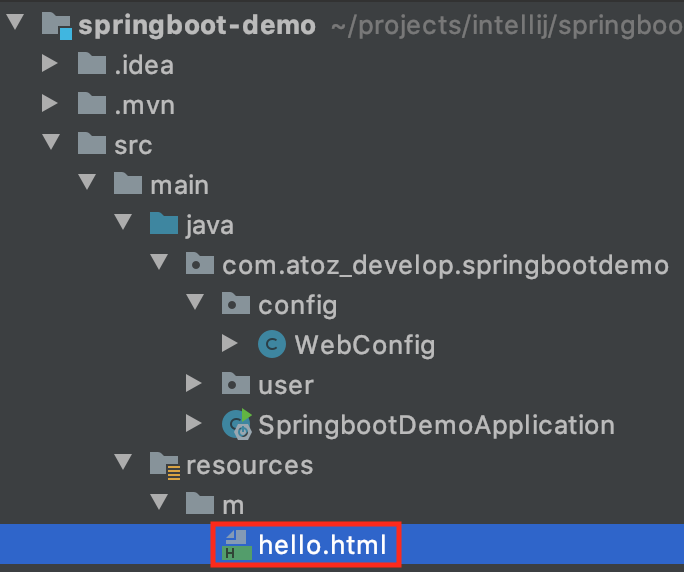Expand the SpringbootDemoApplication class arrow
The width and height of the screenshot is (684, 572).
point(193,423)
